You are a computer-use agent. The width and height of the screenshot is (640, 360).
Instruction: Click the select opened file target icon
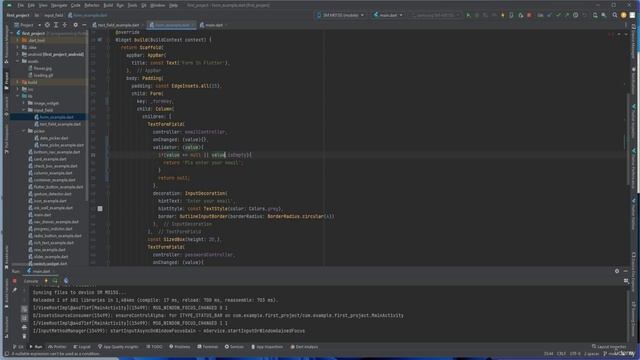47,25
